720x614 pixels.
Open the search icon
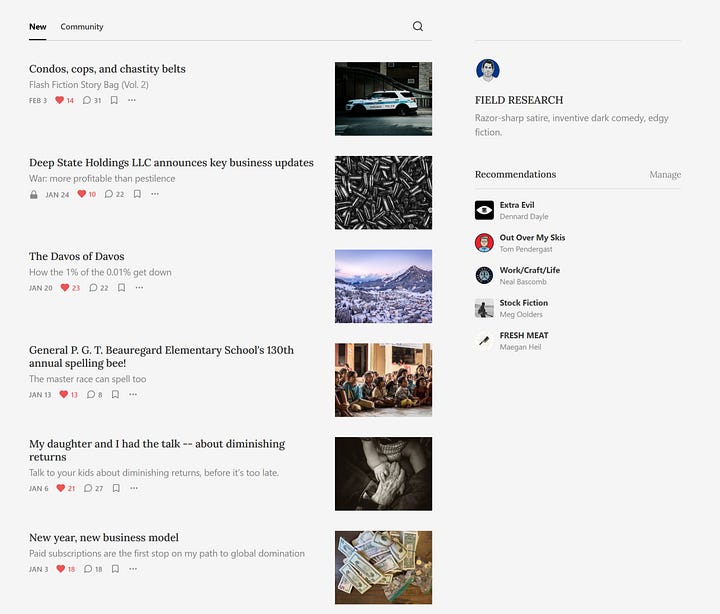coord(417,26)
